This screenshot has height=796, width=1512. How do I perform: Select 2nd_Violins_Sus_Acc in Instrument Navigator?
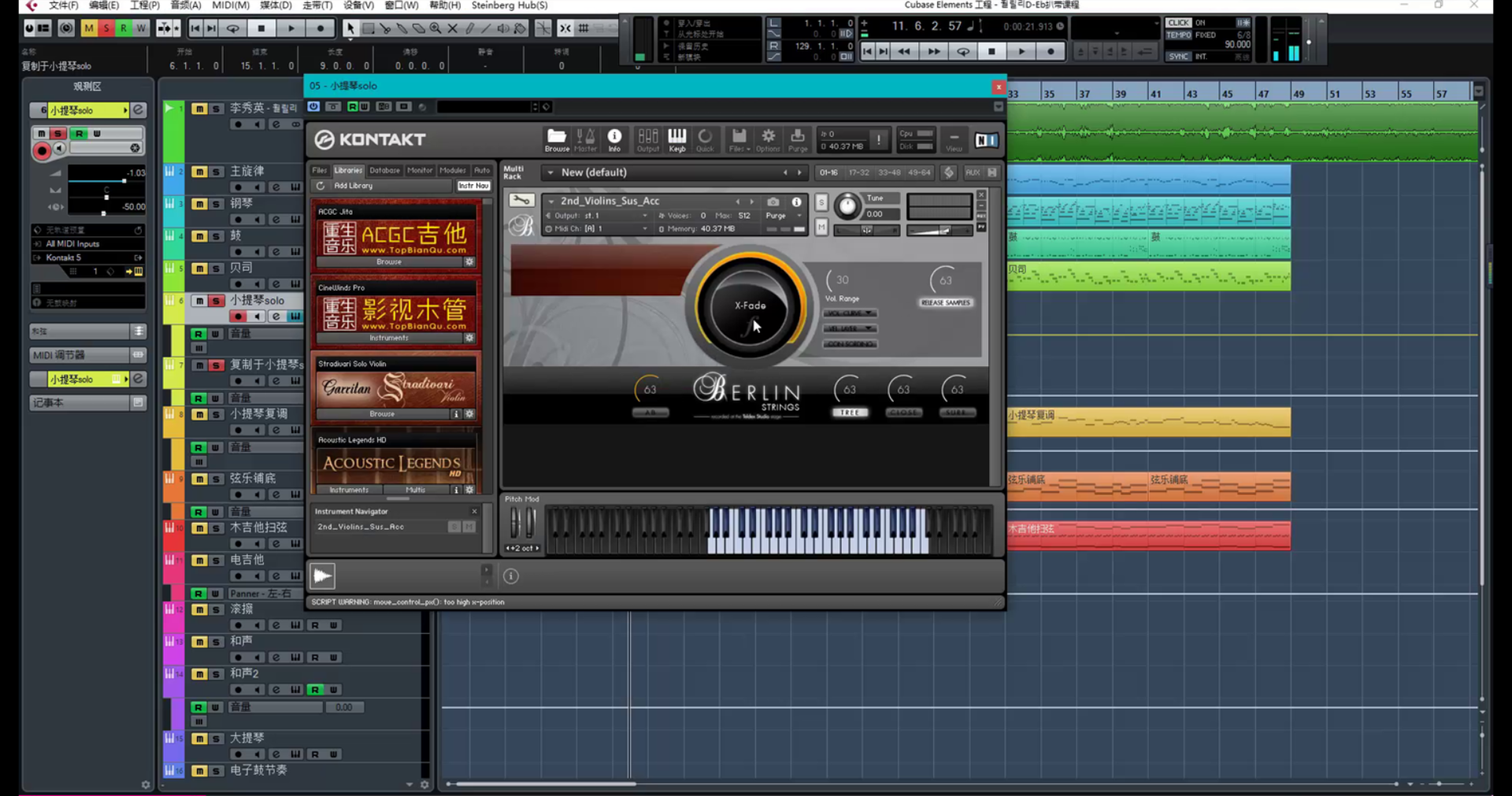click(x=361, y=527)
